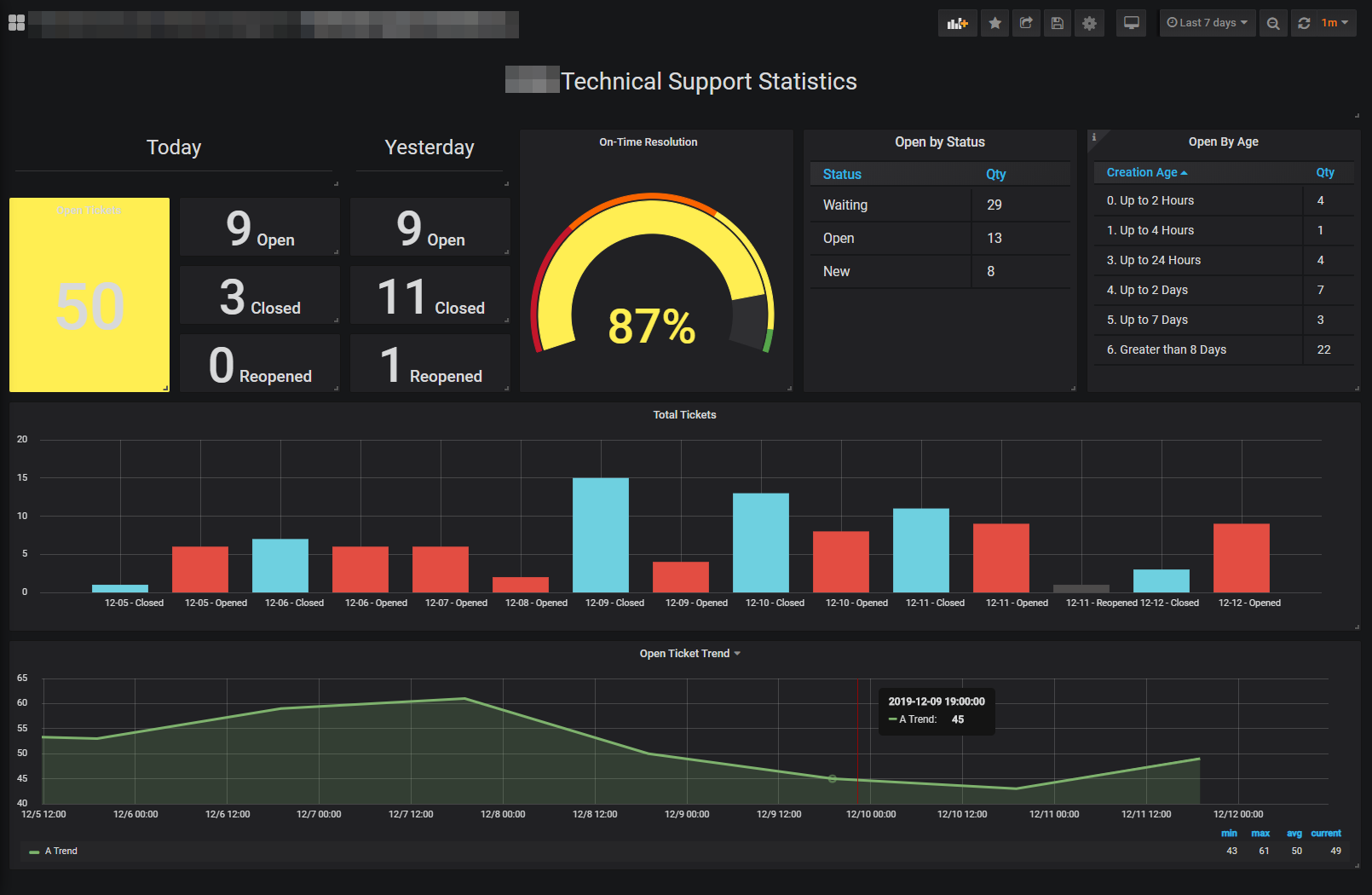Open dashboard settings gear icon
The width and height of the screenshot is (1372, 895).
click(x=1089, y=23)
